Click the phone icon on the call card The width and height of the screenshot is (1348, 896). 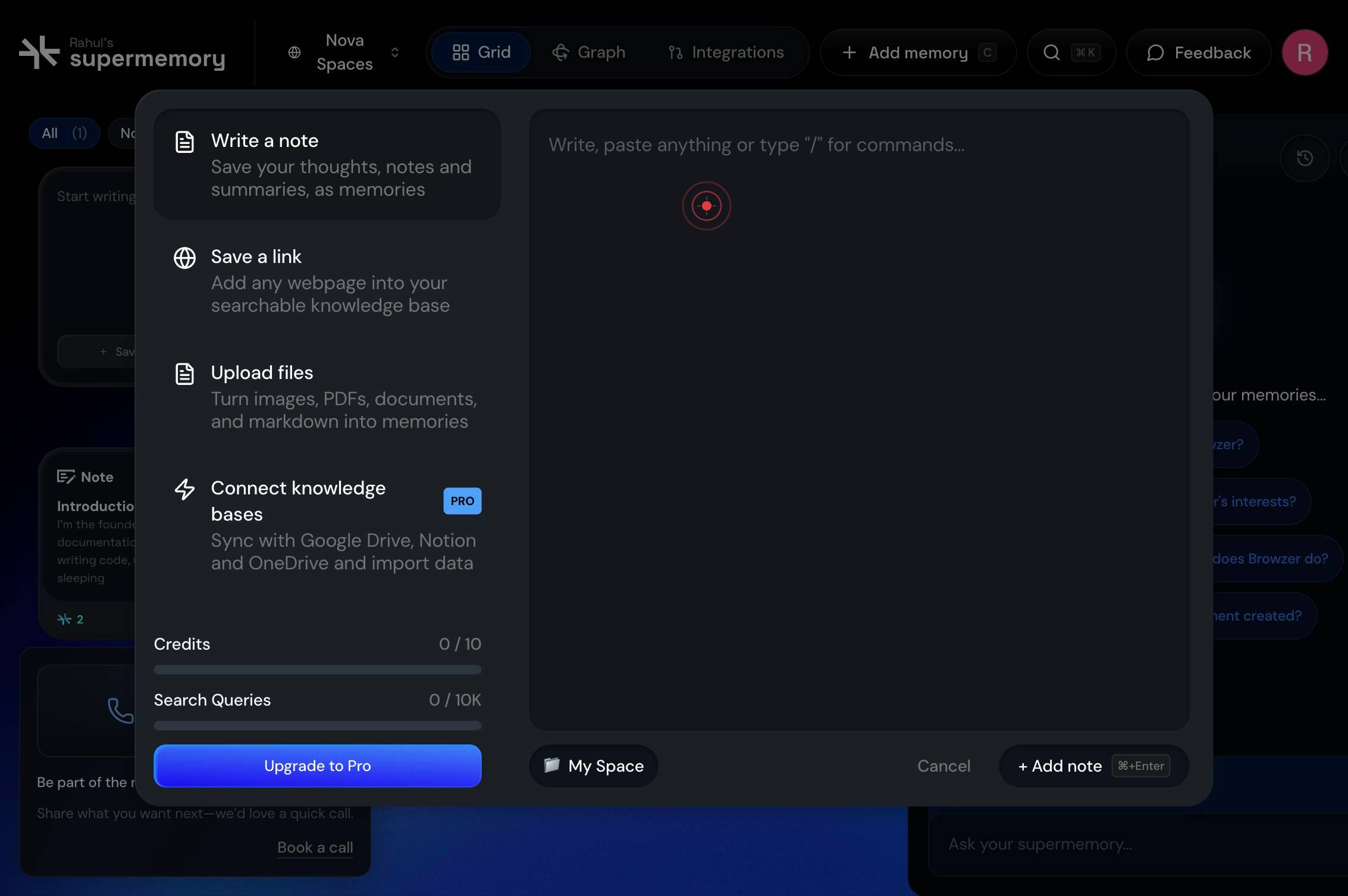coord(120,710)
